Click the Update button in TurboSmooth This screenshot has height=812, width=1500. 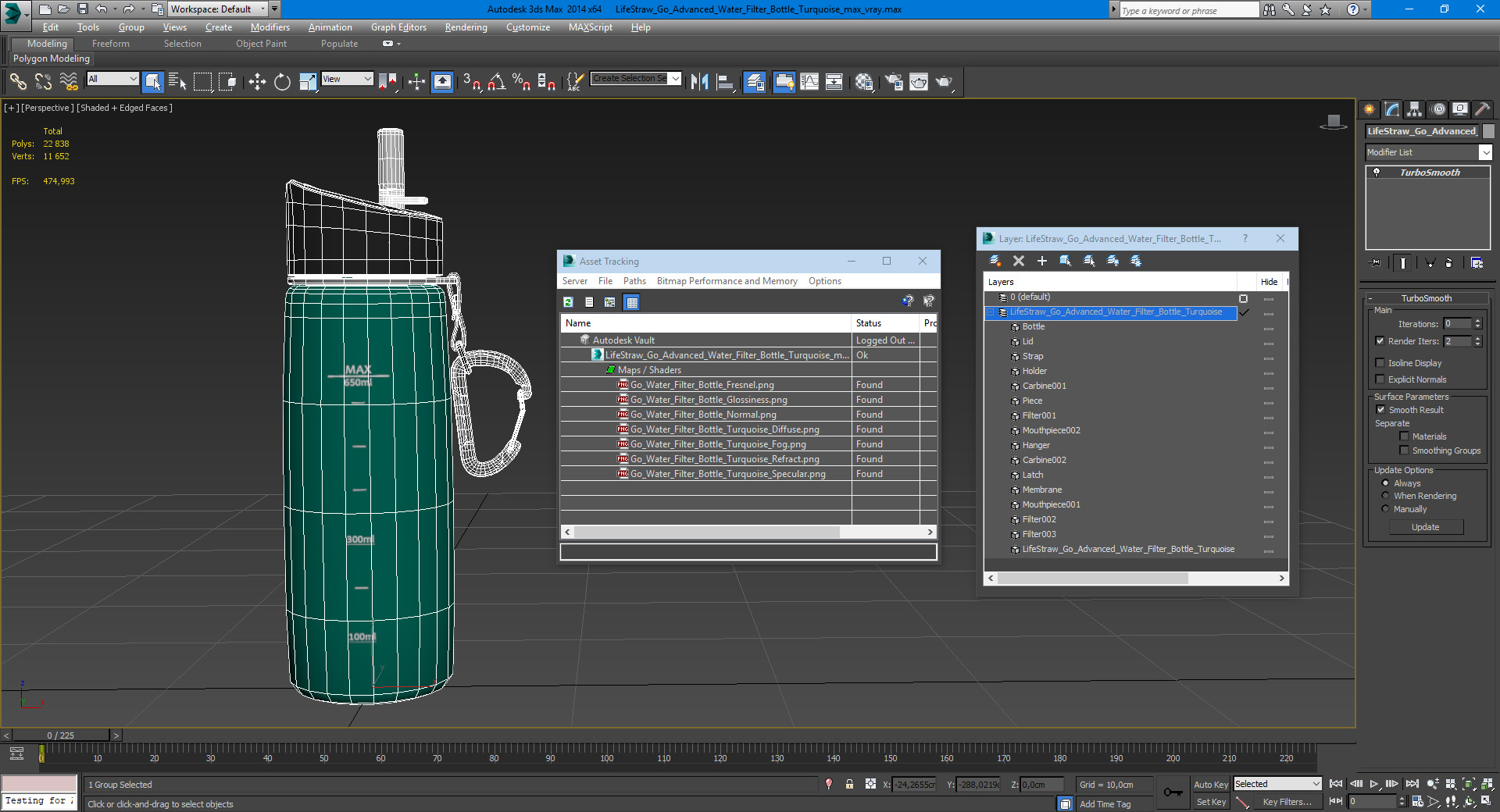tap(1426, 527)
